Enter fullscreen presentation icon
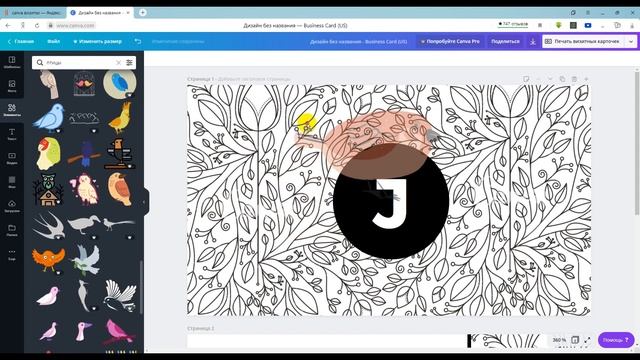The width and height of the screenshot is (640, 360). 587,340
